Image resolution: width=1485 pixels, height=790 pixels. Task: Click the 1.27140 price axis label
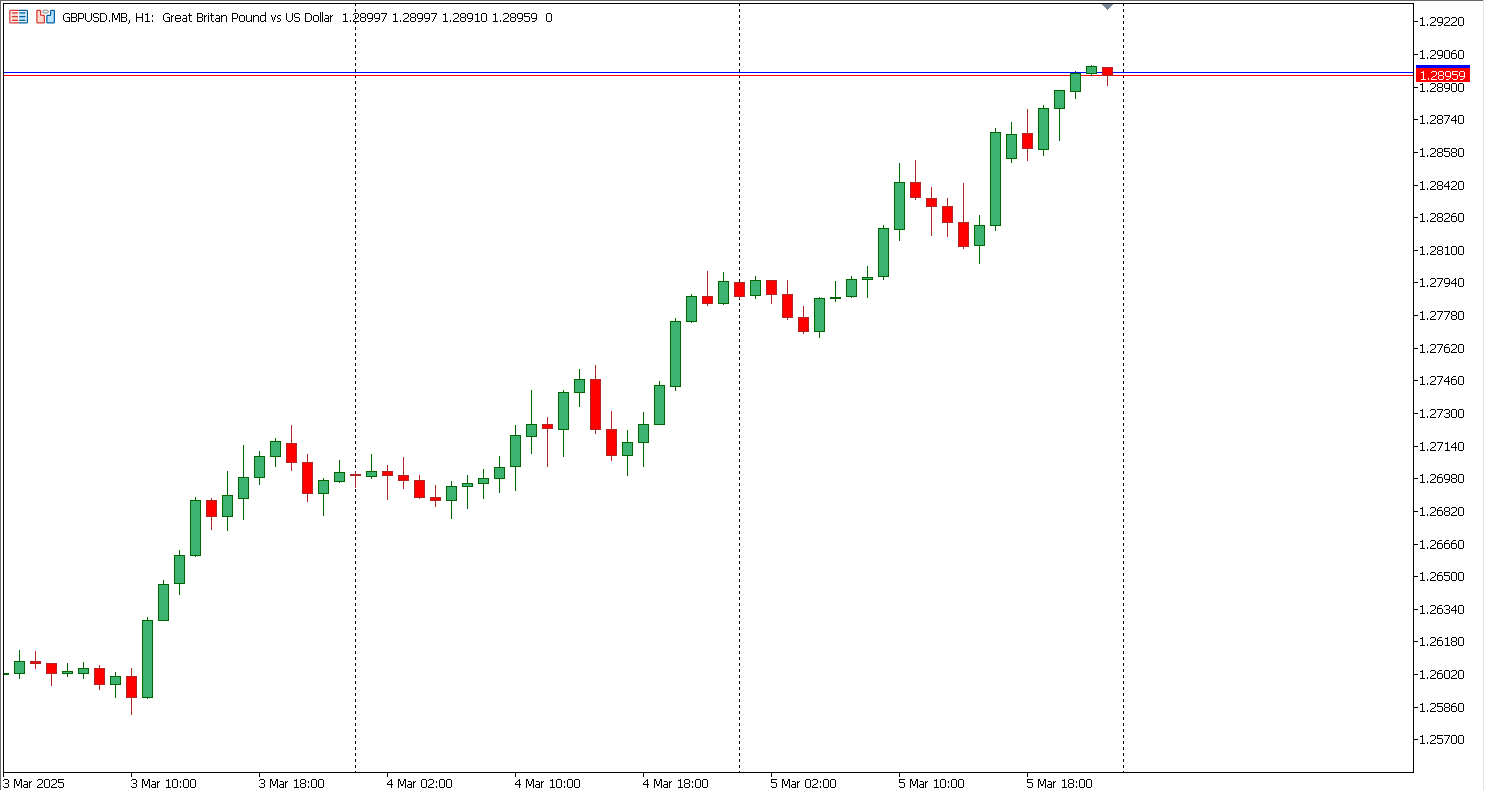[1441, 446]
